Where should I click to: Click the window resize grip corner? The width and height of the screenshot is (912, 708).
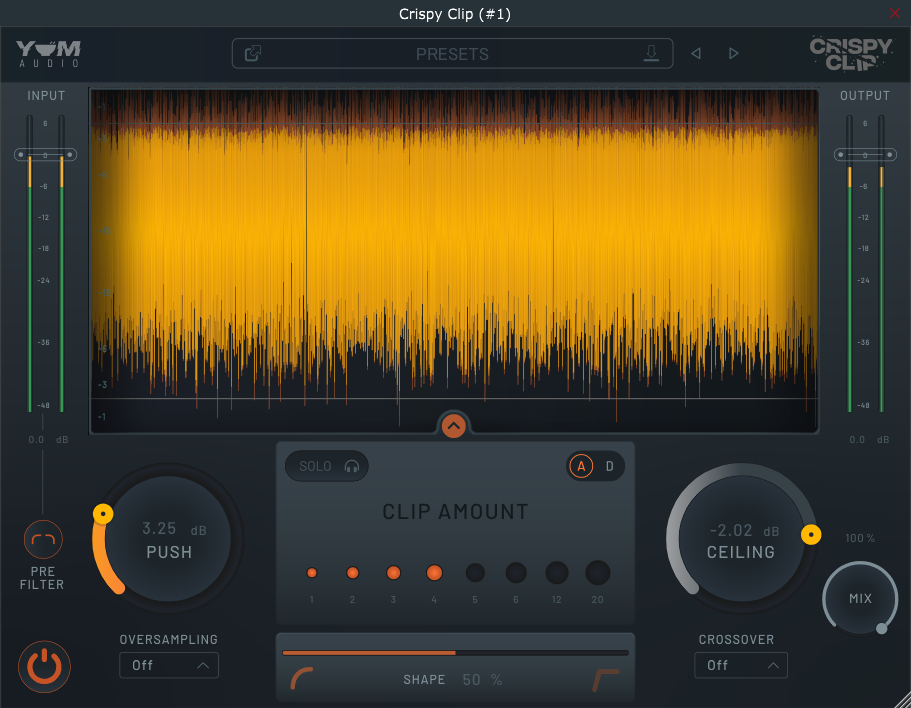pyautogui.click(x=903, y=699)
